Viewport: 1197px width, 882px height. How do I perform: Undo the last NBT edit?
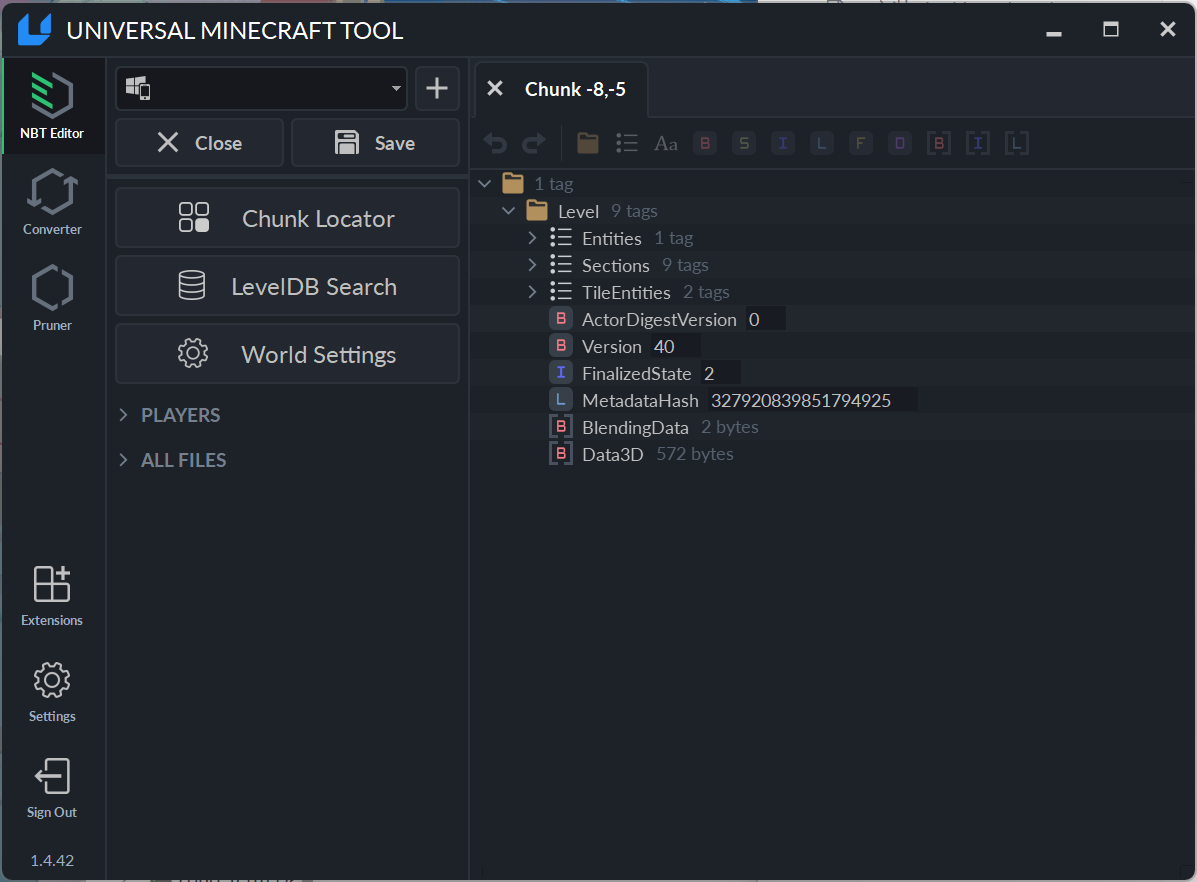tap(495, 143)
